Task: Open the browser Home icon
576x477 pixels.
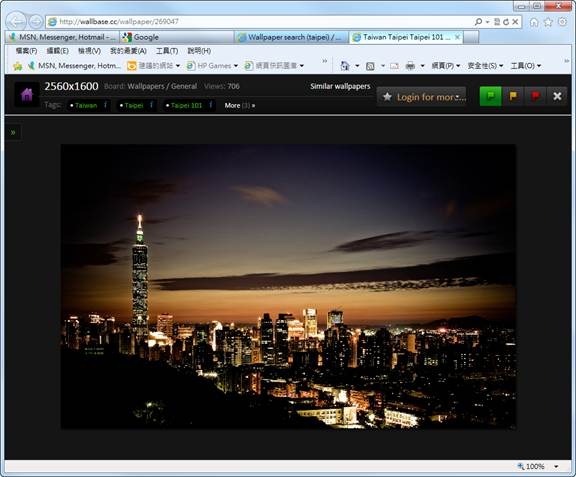Action: tap(534, 22)
